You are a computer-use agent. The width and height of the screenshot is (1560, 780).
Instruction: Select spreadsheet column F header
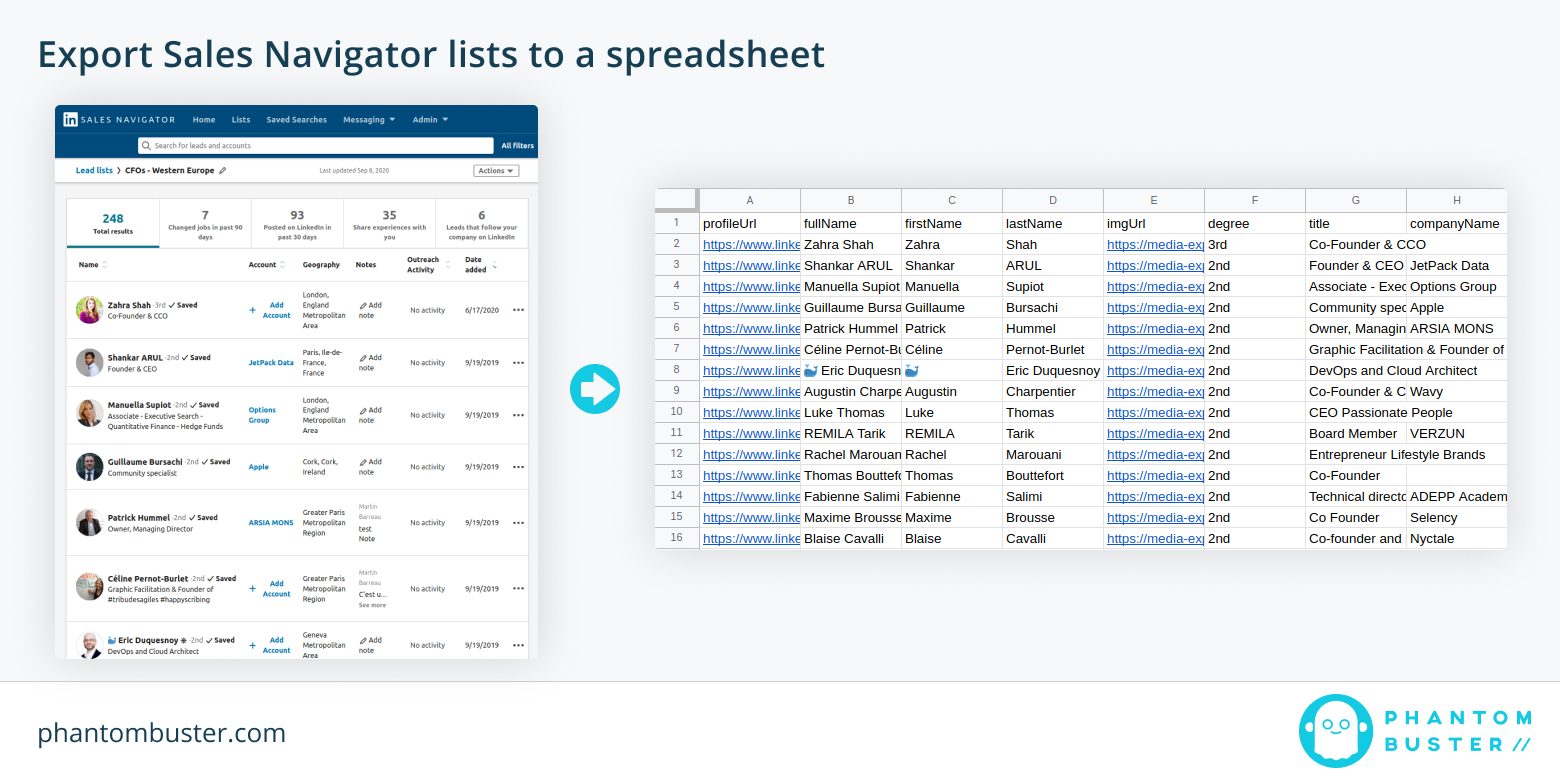tap(1255, 201)
